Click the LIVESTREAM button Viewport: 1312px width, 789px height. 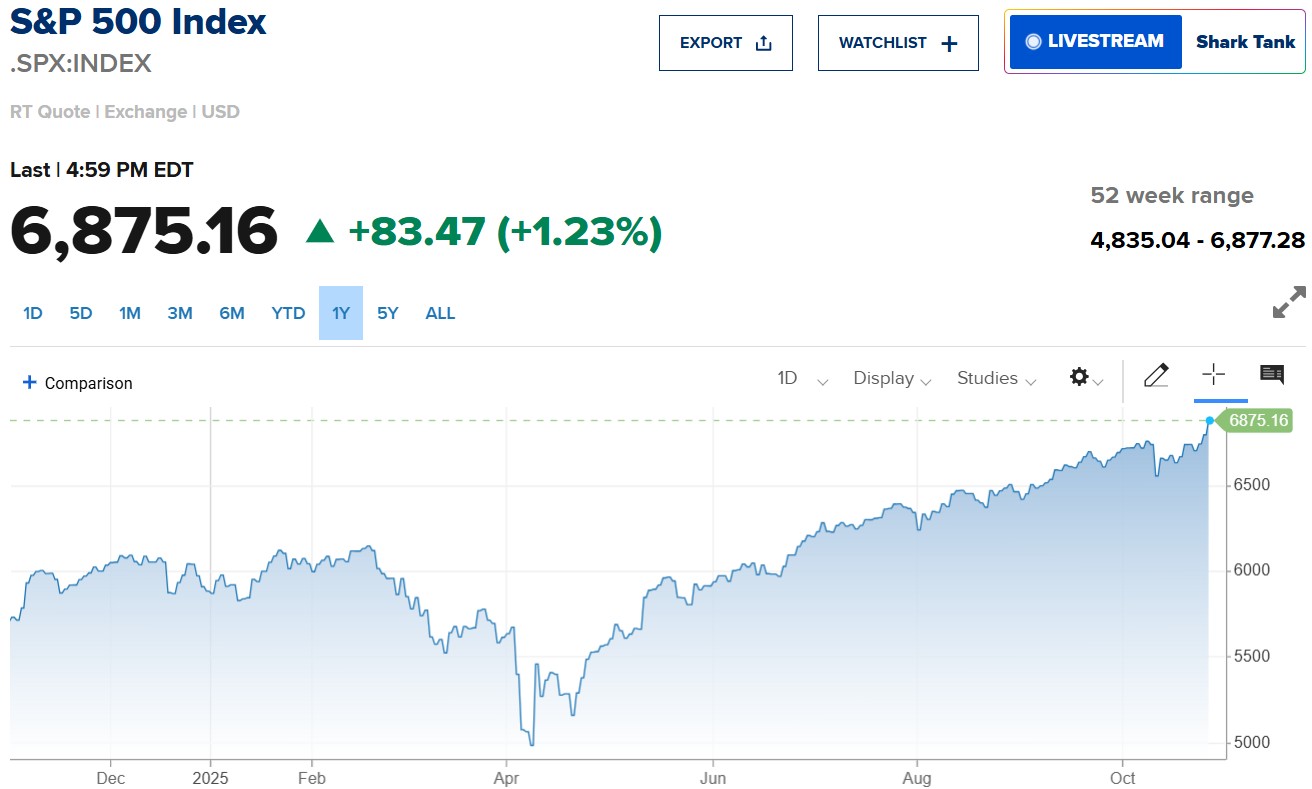pos(1096,42)
